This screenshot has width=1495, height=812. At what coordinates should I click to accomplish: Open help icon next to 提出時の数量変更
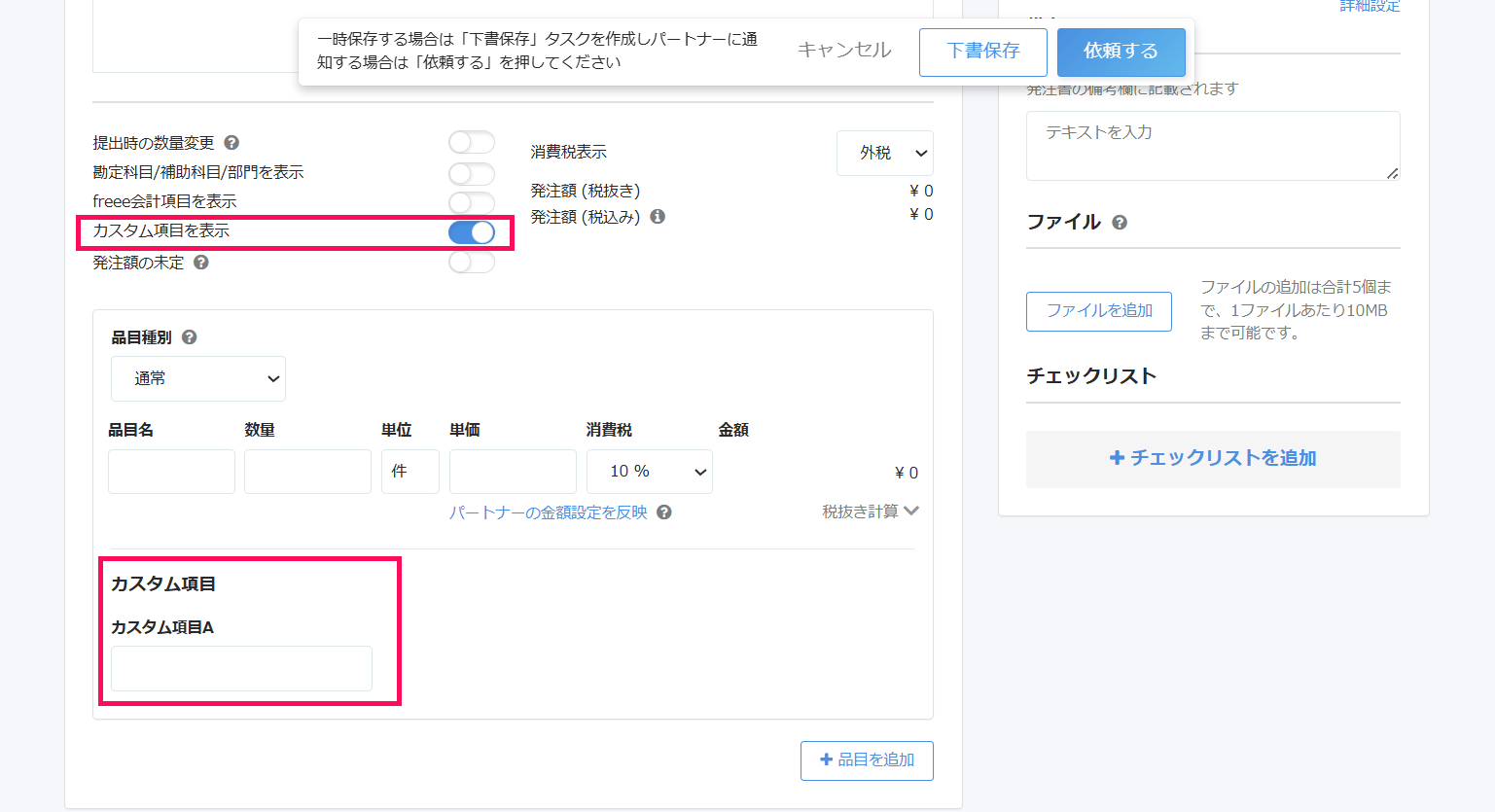click(231, 143)
